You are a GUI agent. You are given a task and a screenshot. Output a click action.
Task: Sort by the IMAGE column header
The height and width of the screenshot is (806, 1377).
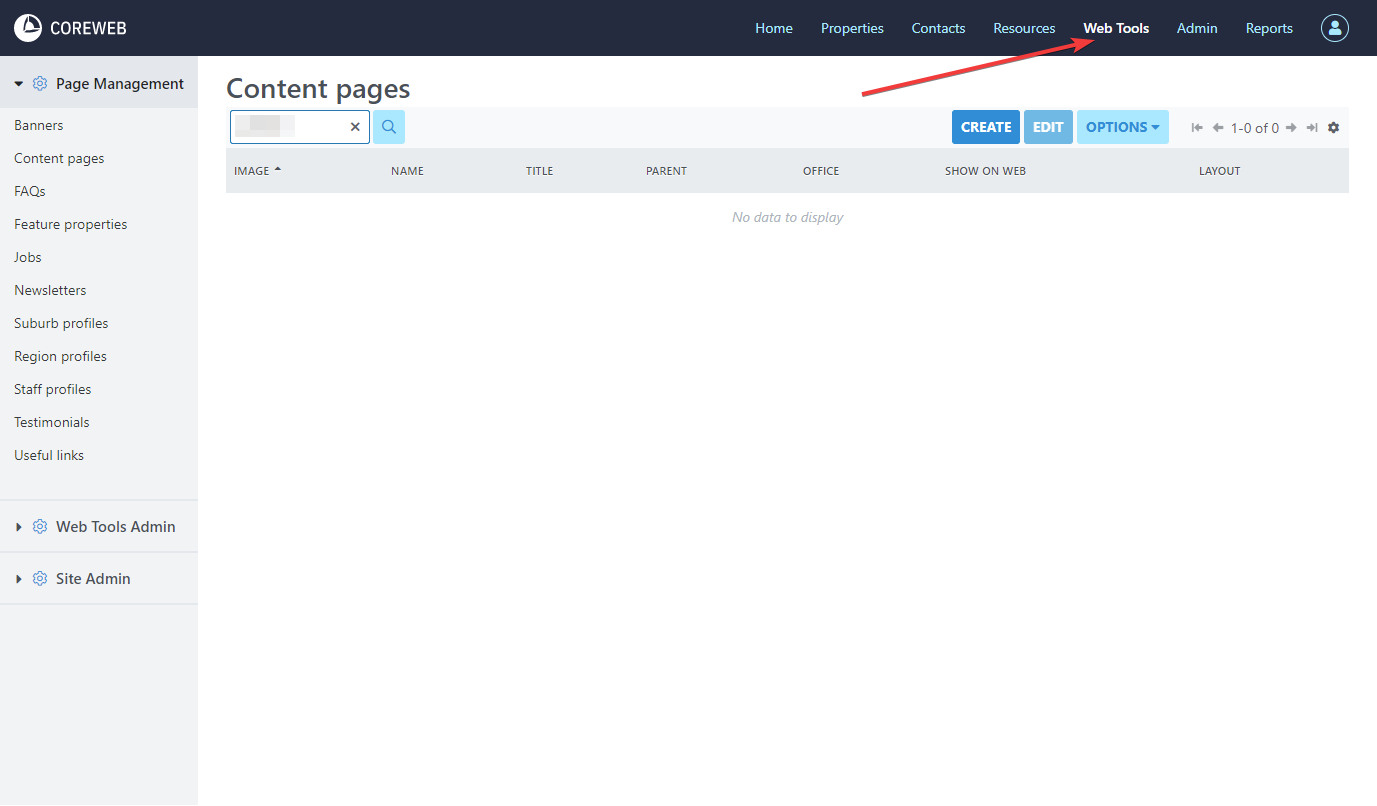(252, 171)
